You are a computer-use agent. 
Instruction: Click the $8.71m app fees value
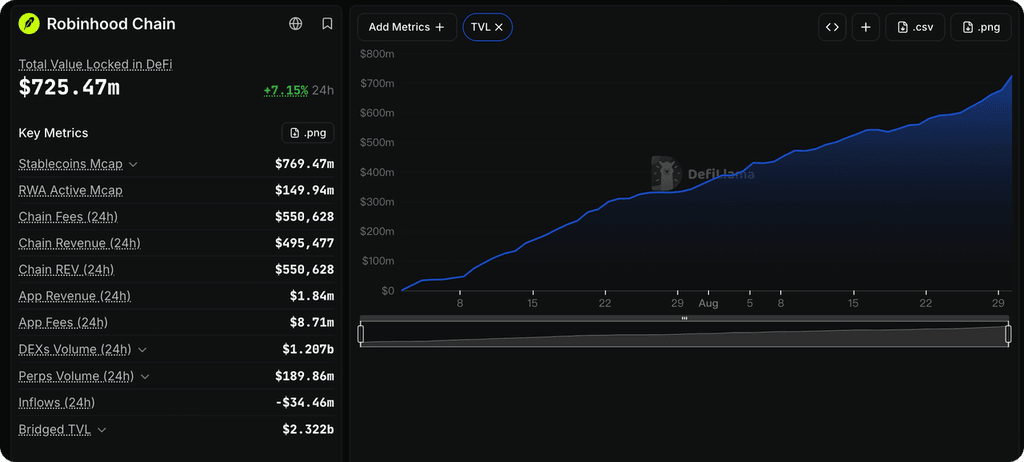click(x=312, y=323)
